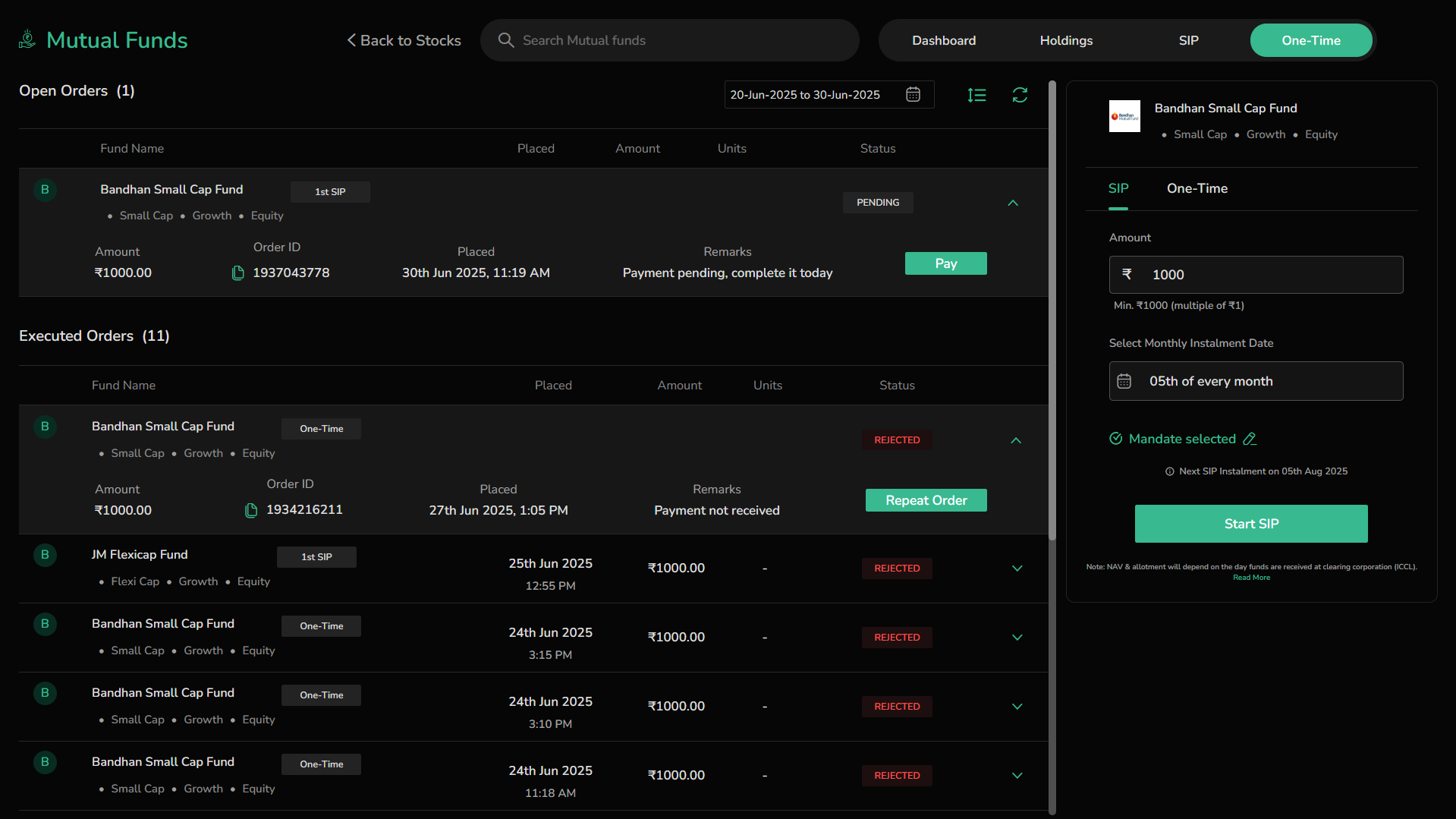Expand the order placed at 3:15 PM
Image resolution: width=1456 pixels, height=819 pixels.
tap(1017, 638)
